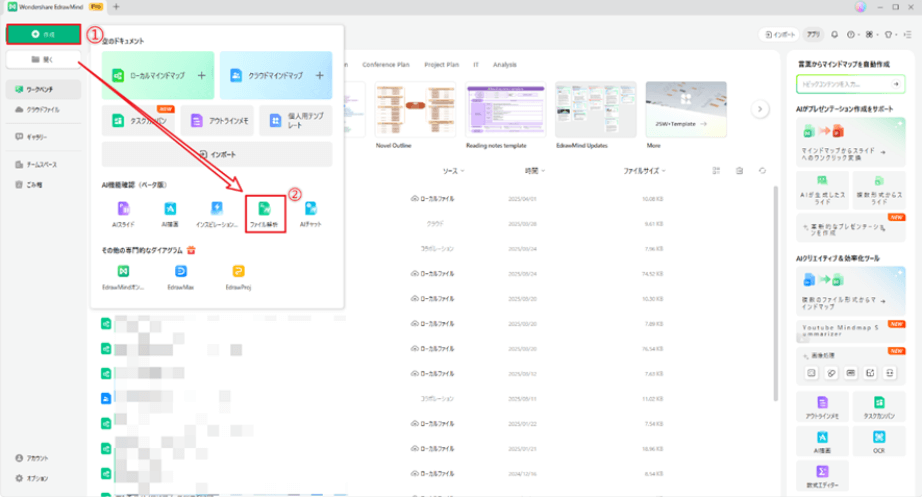922x497 pixels.
Task: Open the 複数形式からスライド card
Action: coord(878,190)
